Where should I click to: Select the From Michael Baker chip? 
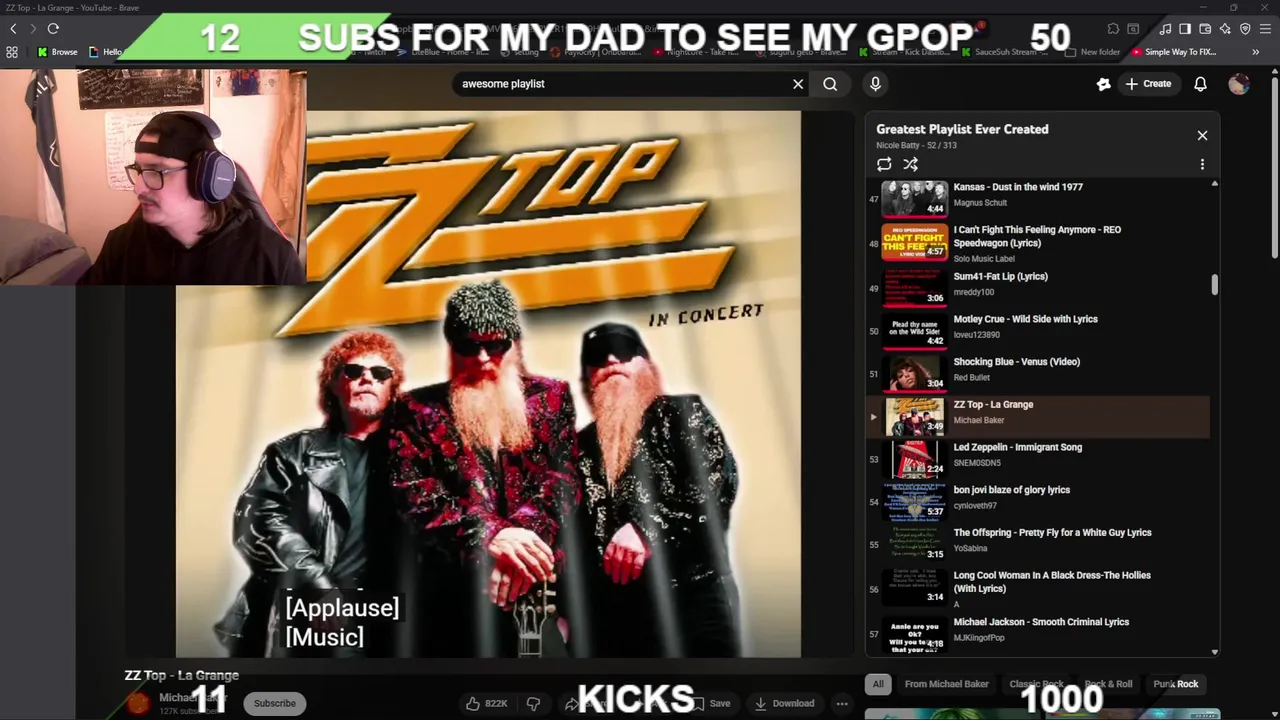click(946, 684)
